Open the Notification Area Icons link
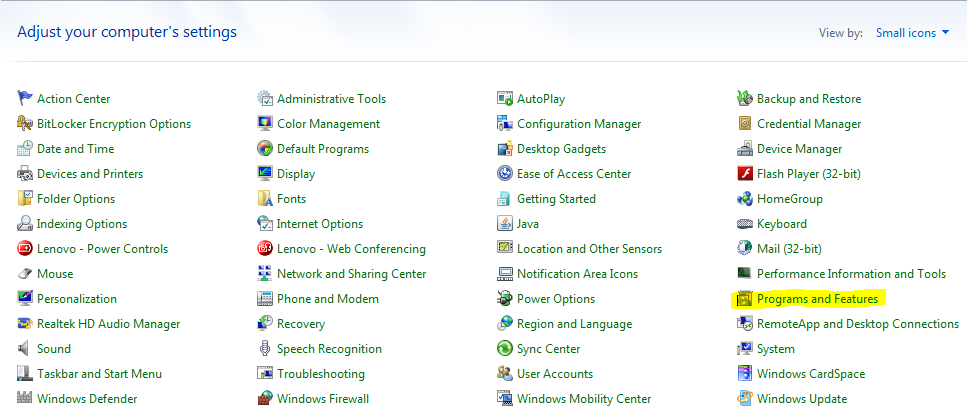Screen dimensions: 967x413 [577, 274]
